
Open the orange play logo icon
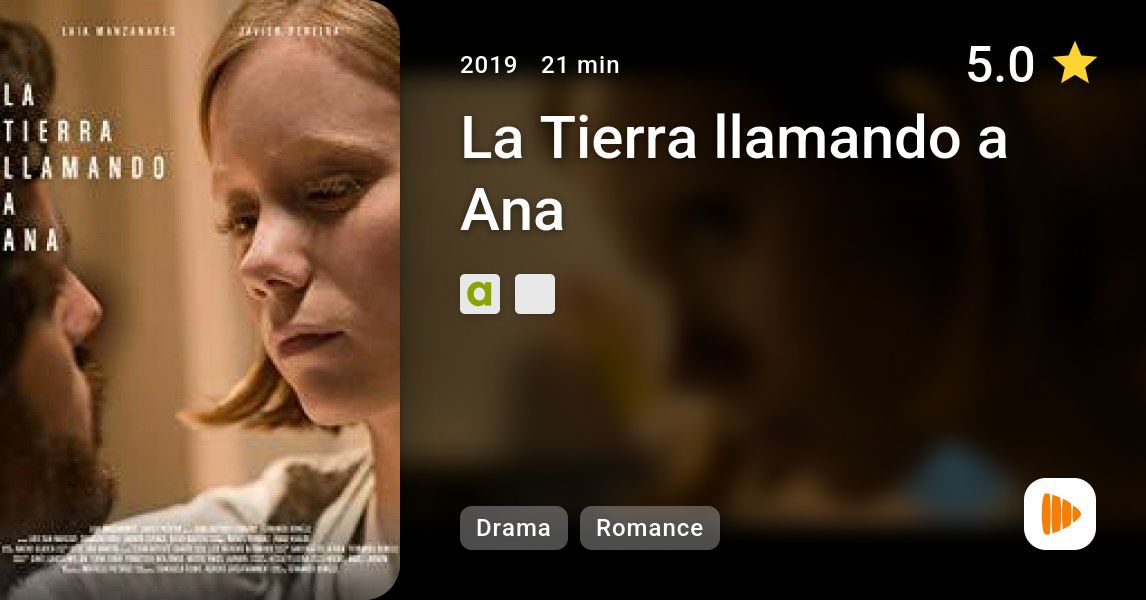(x=1060, y=514)
